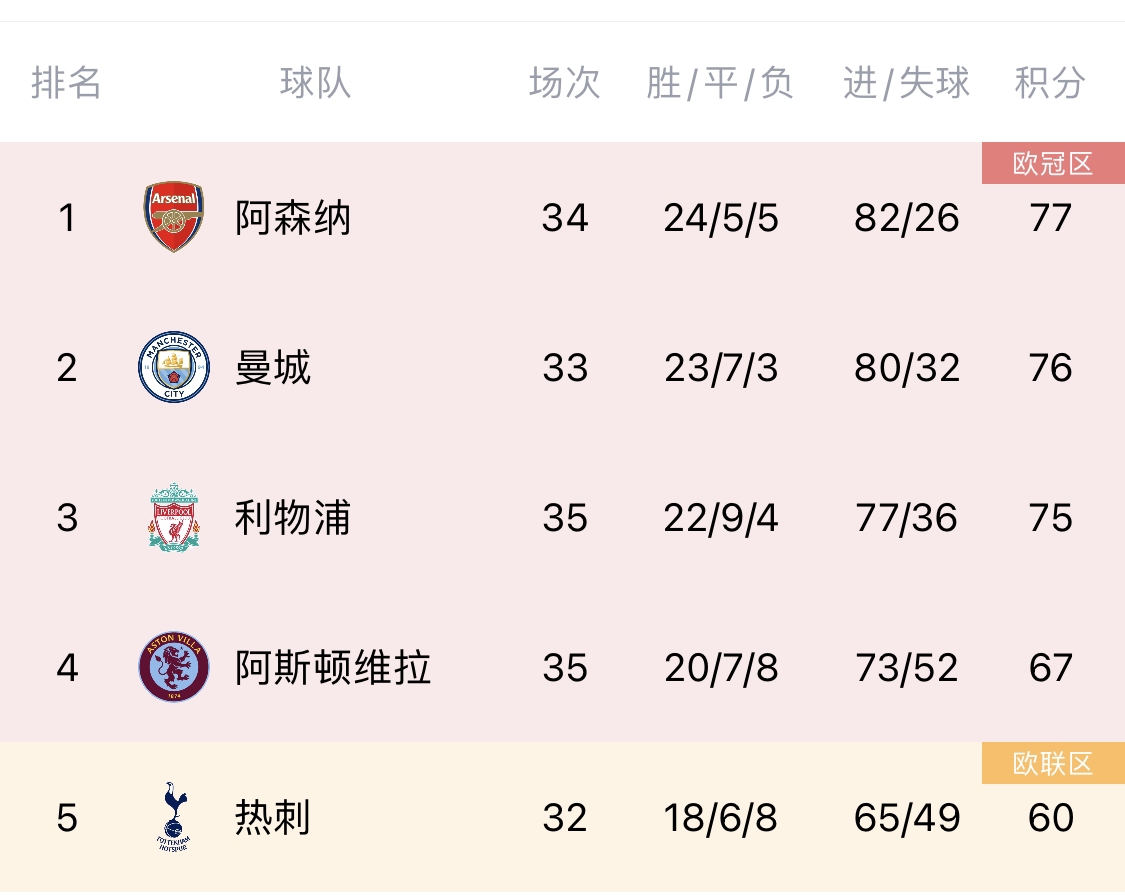Select the 热刺 team name

pyautogui.click(x=273, y=817)
